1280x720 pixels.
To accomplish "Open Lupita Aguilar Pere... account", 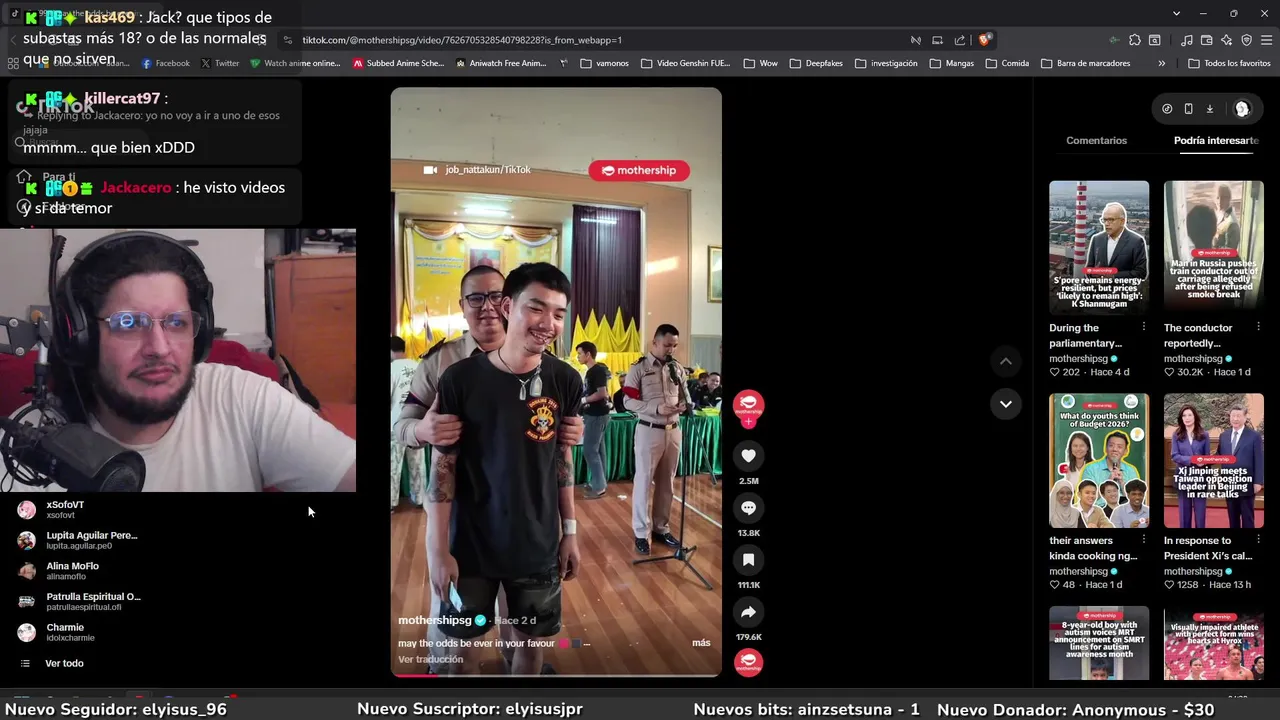I will pyautogui.click(x=78, y=540).
